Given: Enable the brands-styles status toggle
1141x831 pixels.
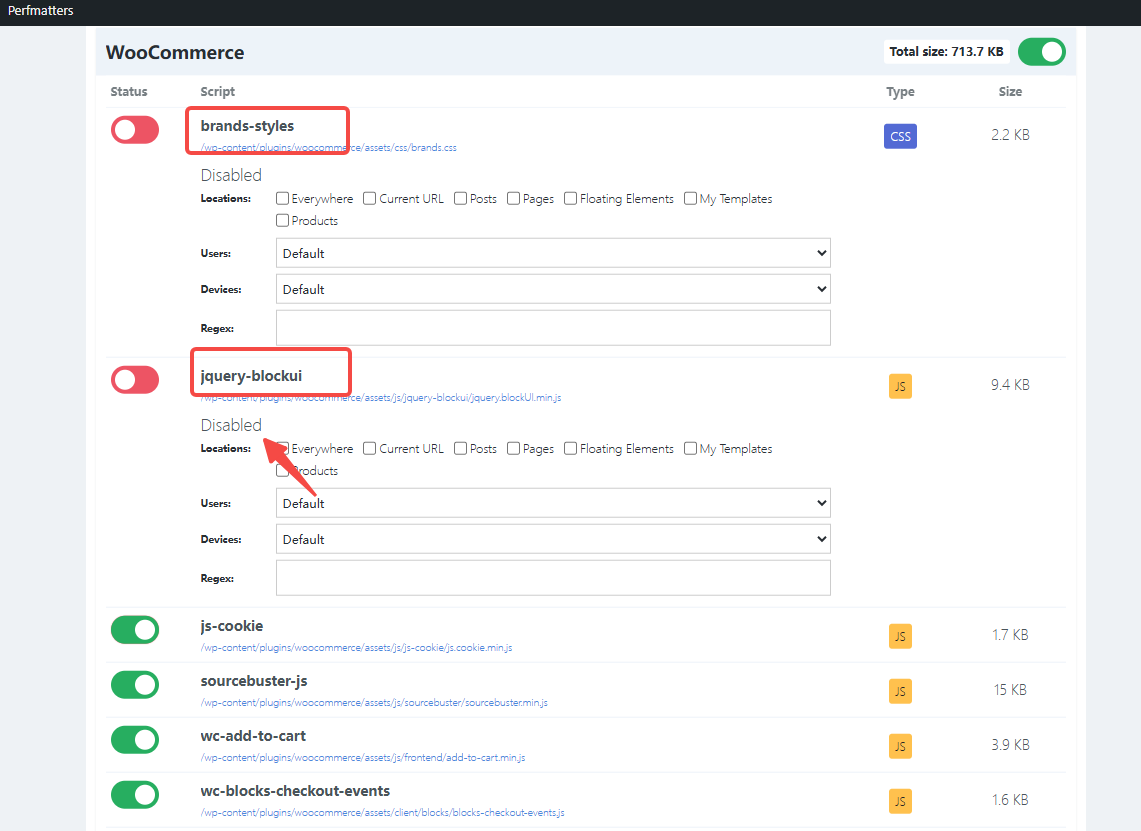Looking at the screenshot, I should click(x=134, y=129).
